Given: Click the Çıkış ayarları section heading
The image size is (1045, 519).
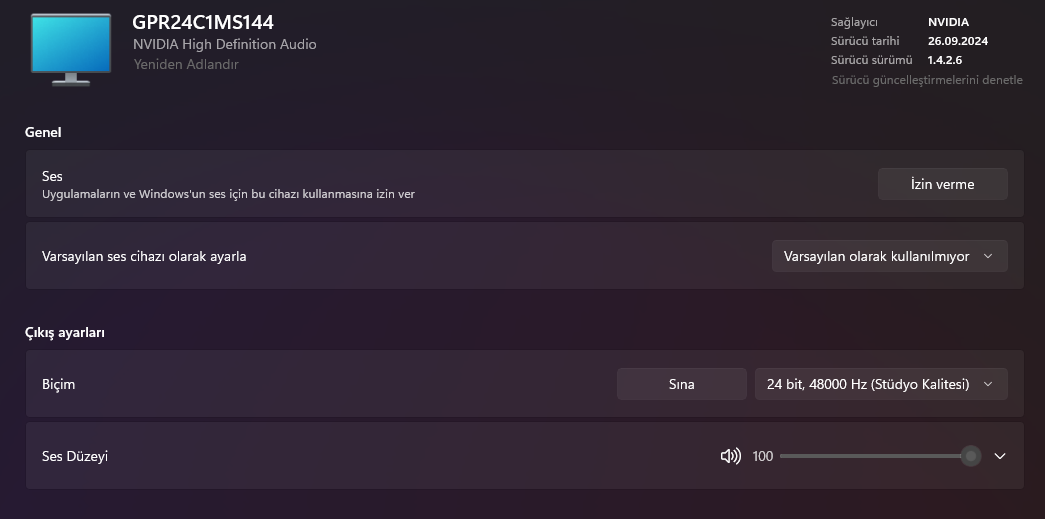Looking at the screenshot, I should click(65, 332).
